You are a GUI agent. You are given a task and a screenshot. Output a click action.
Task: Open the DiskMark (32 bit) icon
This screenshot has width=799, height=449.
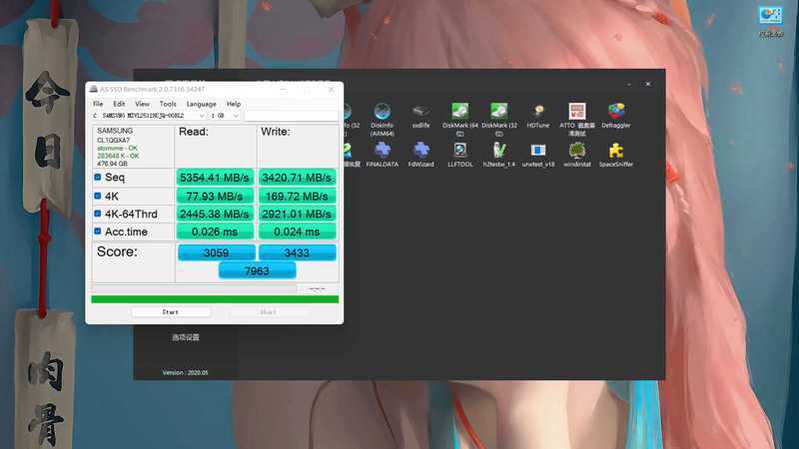pyautogui.click(x=499, y=111)
